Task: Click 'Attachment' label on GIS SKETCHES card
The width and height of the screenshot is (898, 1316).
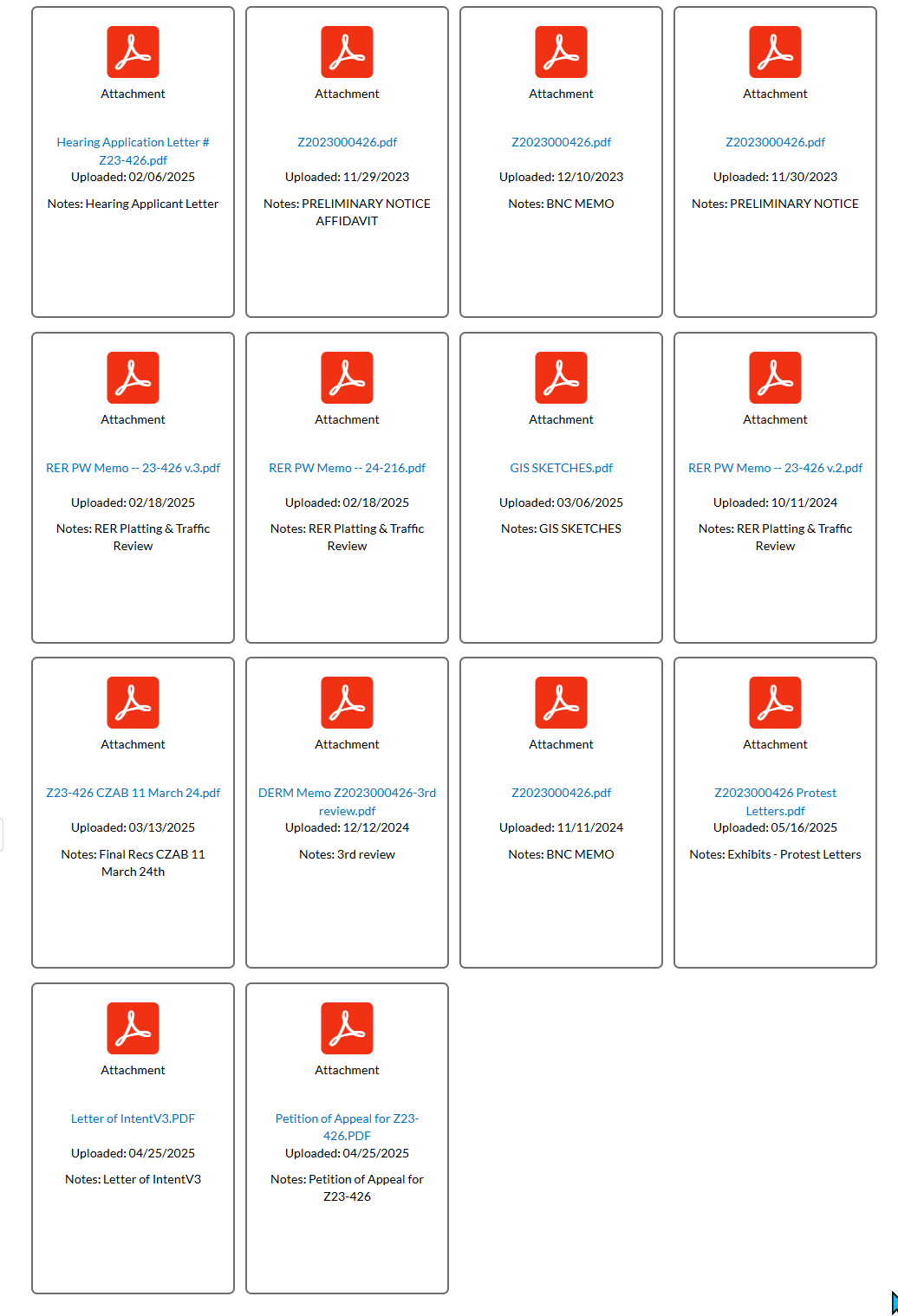Action: coord(561,419)
